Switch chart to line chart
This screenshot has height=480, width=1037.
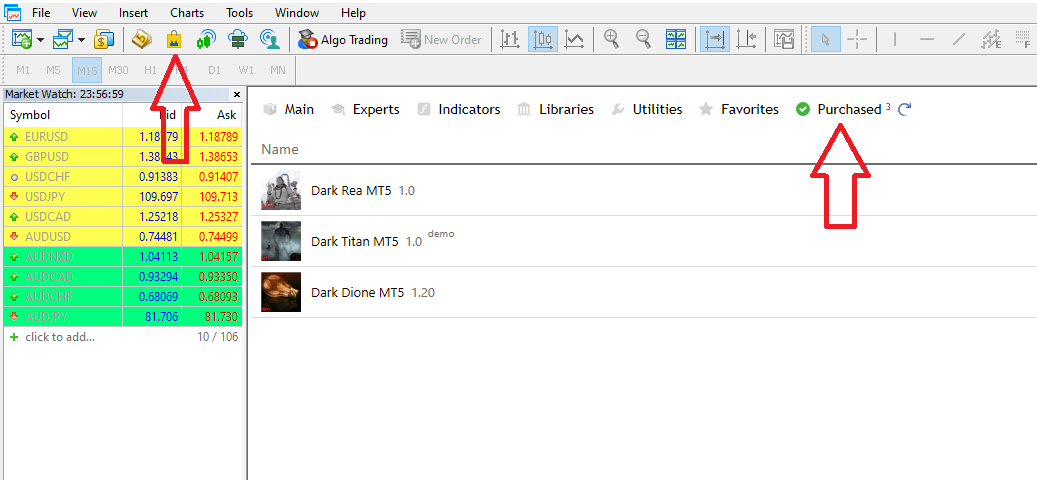tap(574, 40)
